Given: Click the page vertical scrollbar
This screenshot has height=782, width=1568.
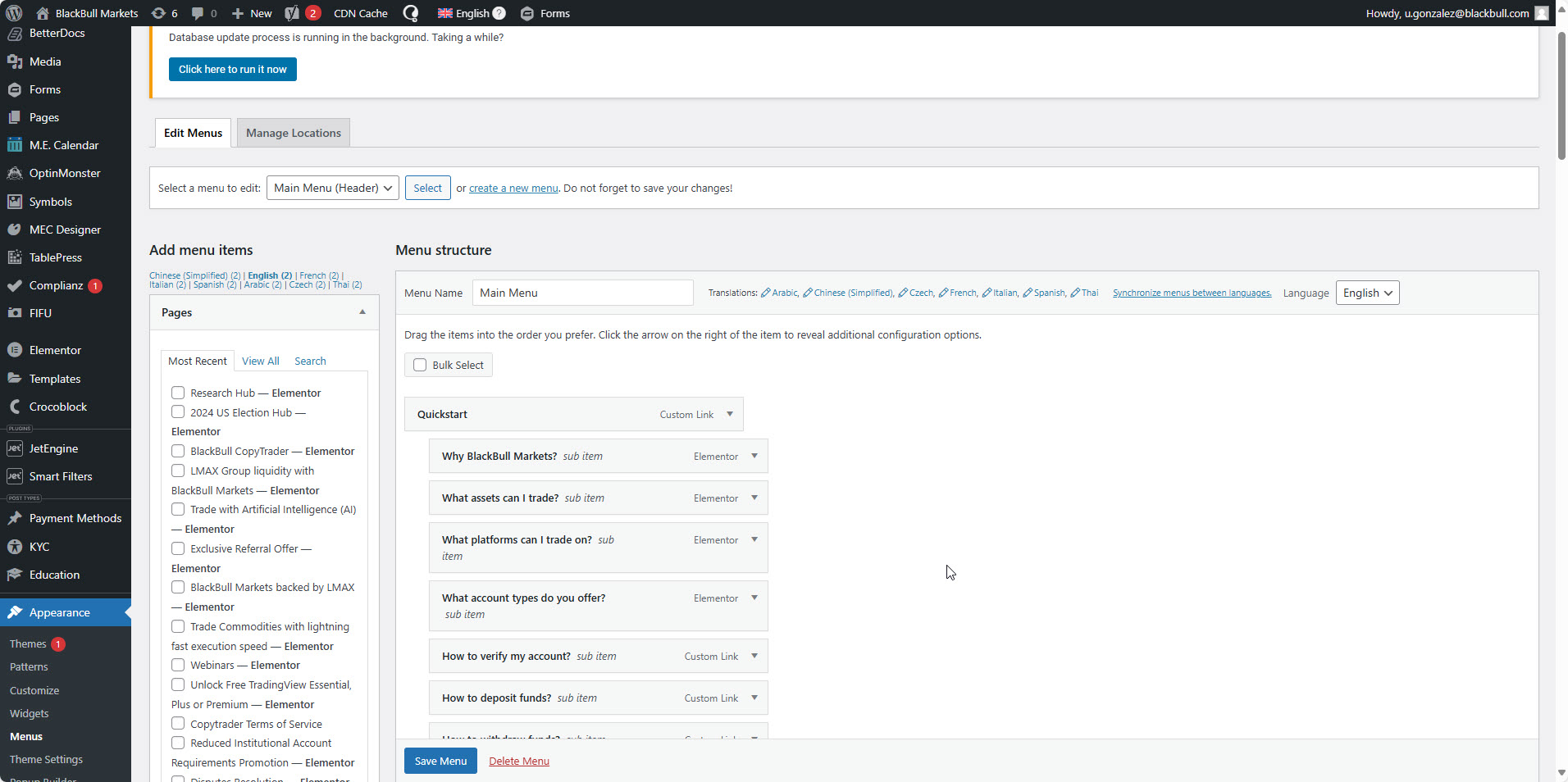Looking at the screenshot, I should (x=1561, y=95).
